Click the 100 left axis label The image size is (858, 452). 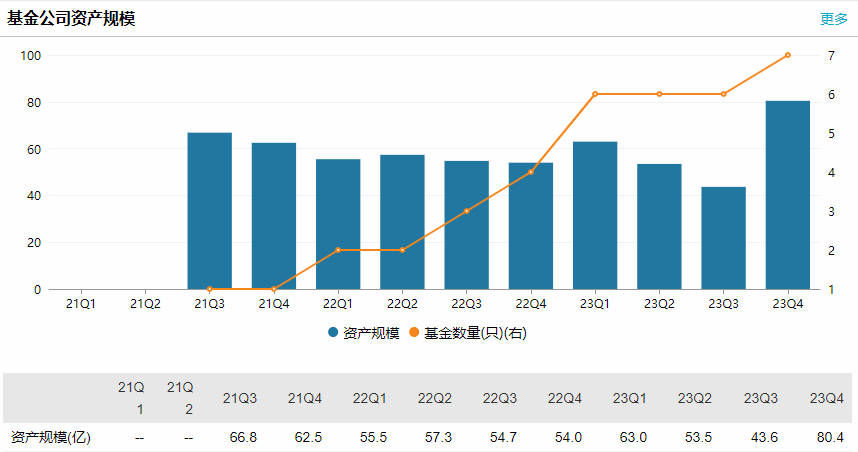(x=31, y=55)
